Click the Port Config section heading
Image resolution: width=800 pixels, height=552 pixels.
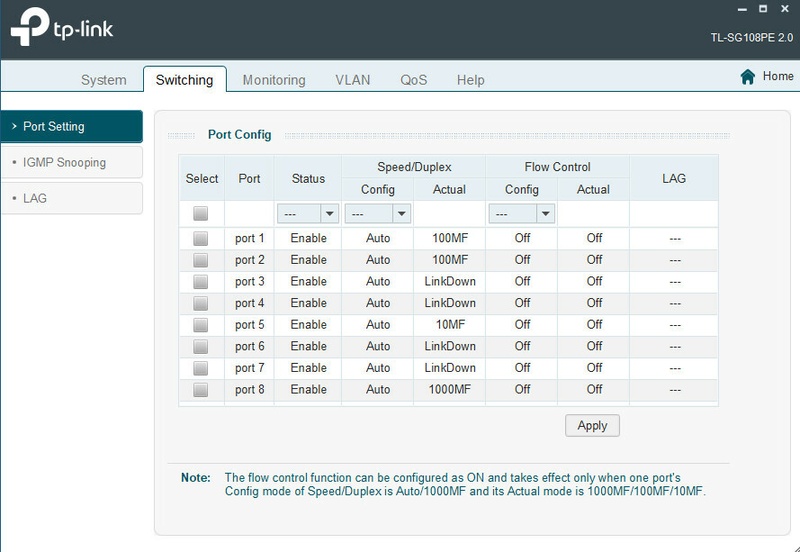pyautogui.click(x=239, y=135)
